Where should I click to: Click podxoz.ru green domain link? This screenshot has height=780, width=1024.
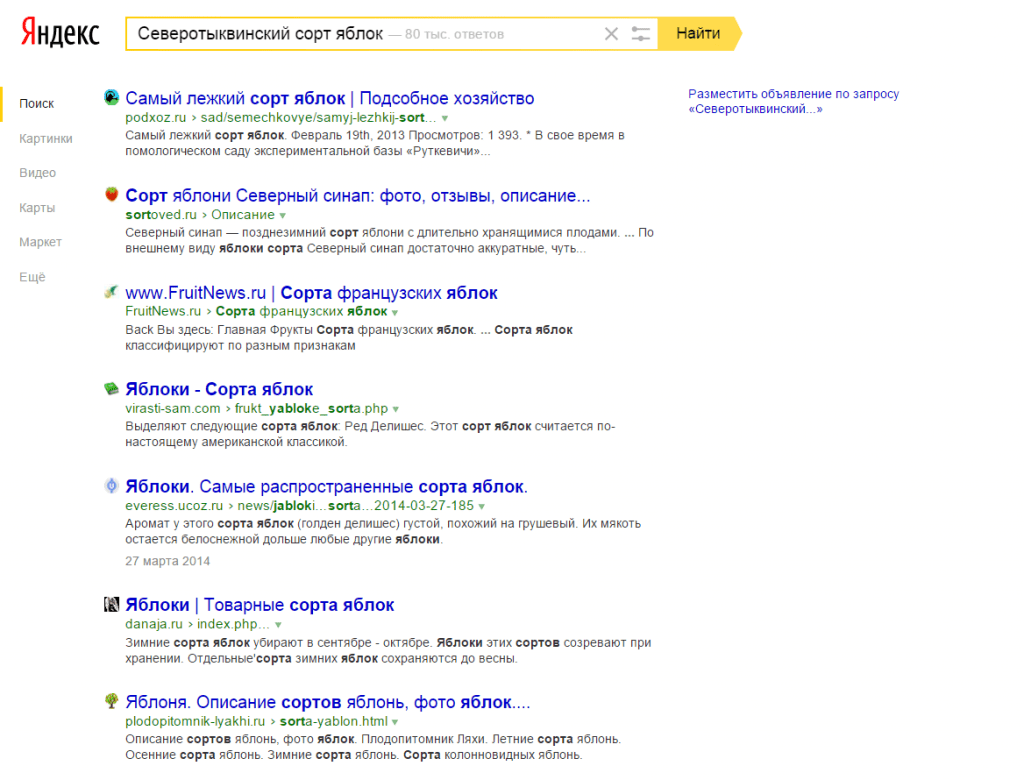point(155,118)
